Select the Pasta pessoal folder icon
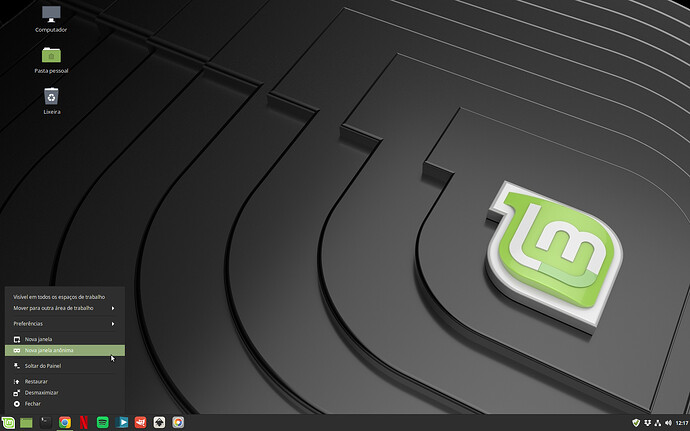Viewport: 690px width, 431px height. (x=51, y=60)
